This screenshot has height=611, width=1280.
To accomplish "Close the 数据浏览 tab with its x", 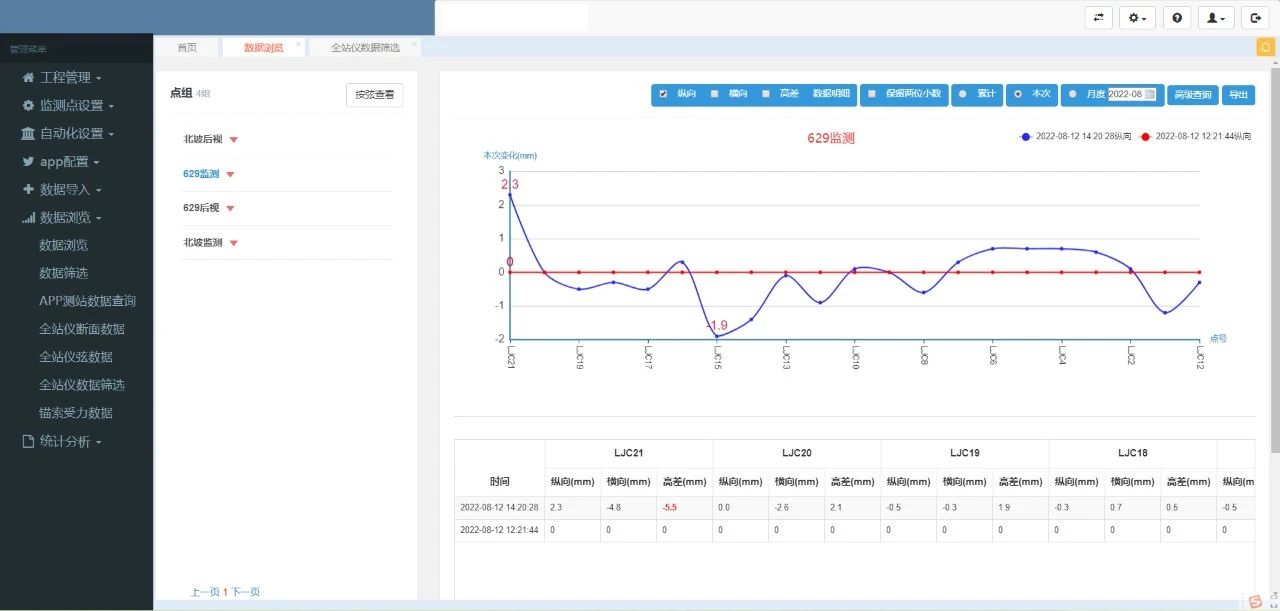I will 298,44.
